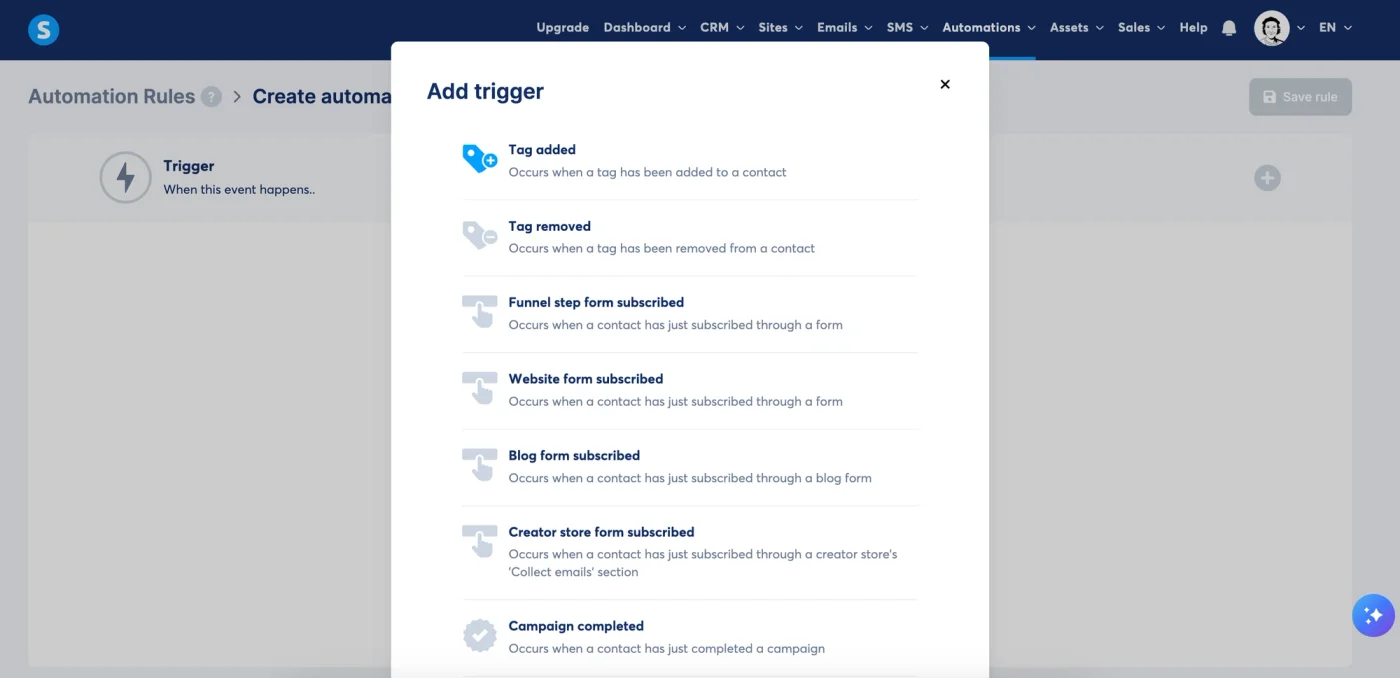Click the Tag removed tag icon
Viewport: 1400px width, 678px height.
click(479, 235)
